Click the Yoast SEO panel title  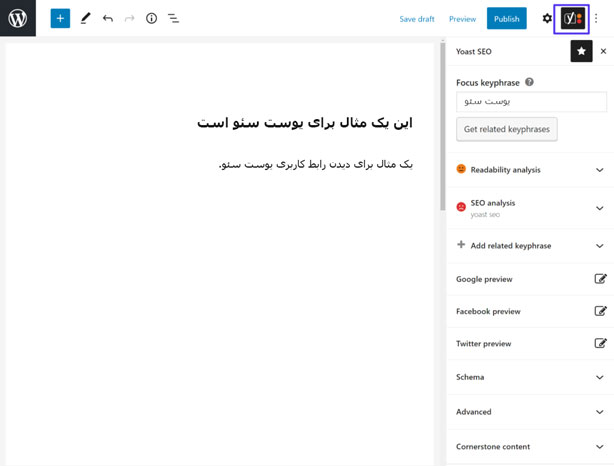coord(473,51)
